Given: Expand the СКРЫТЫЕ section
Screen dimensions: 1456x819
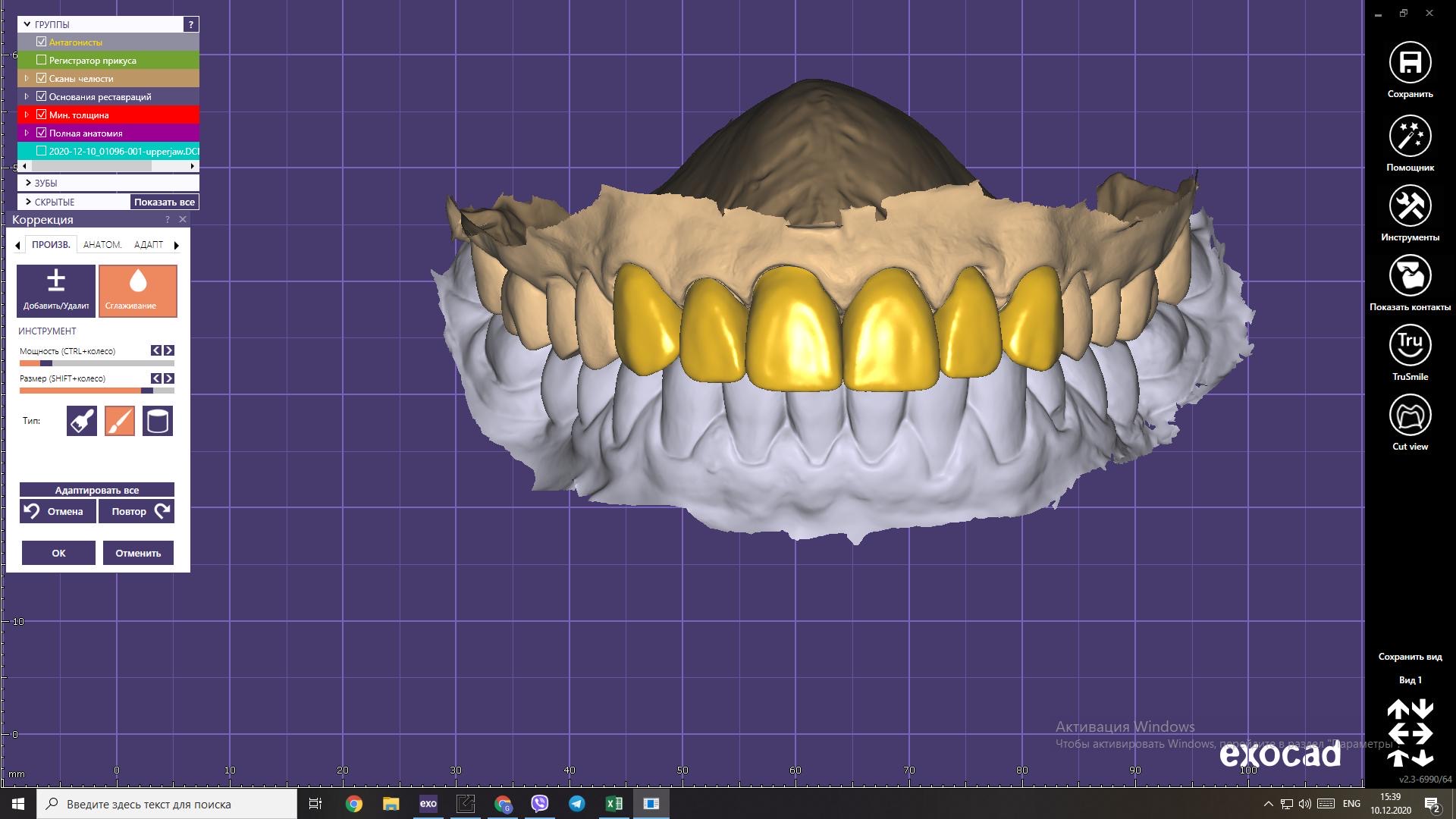Looking at the screenshot, I should pos(28,202).
